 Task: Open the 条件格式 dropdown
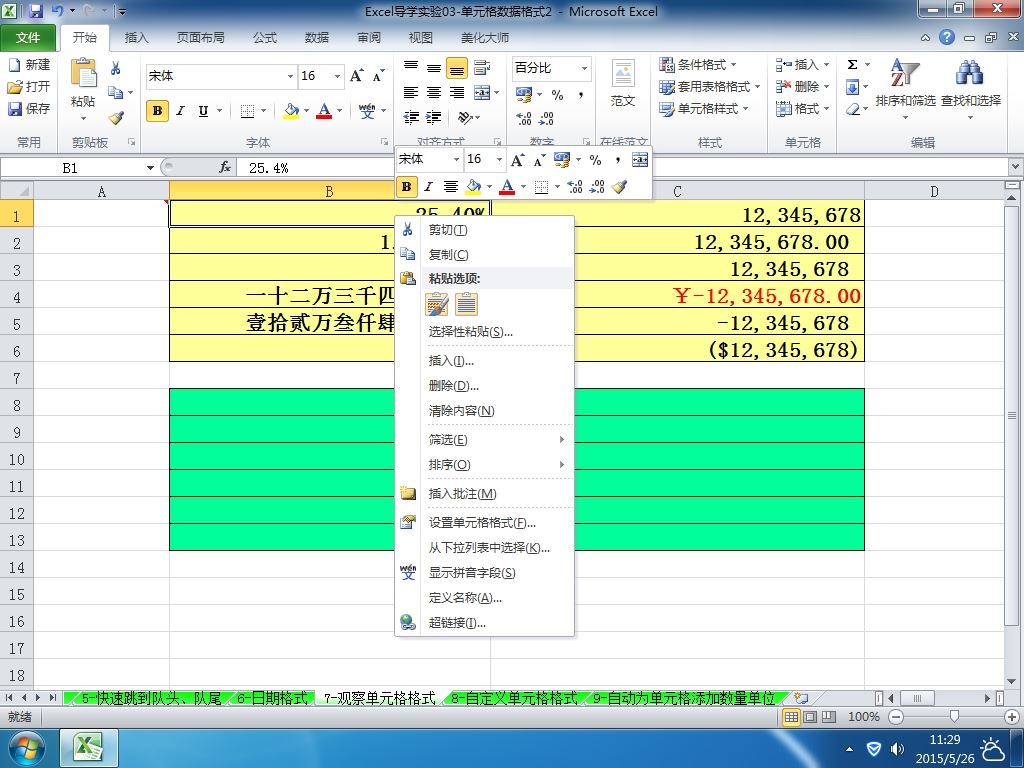pos(697,65)
